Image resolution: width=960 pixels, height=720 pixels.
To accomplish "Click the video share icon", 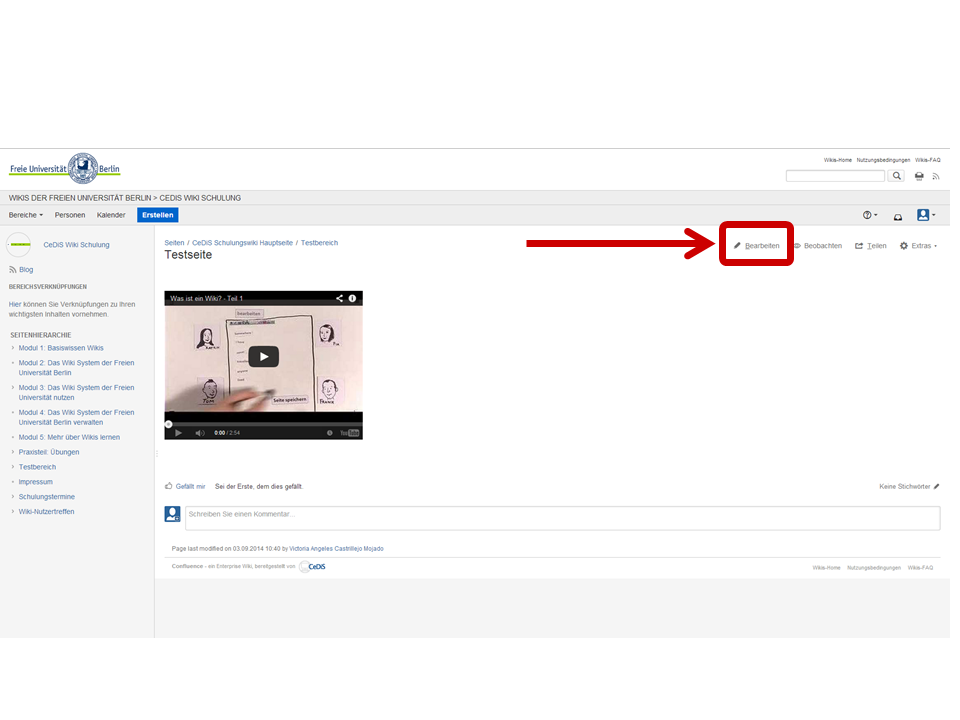I will 339,298.
